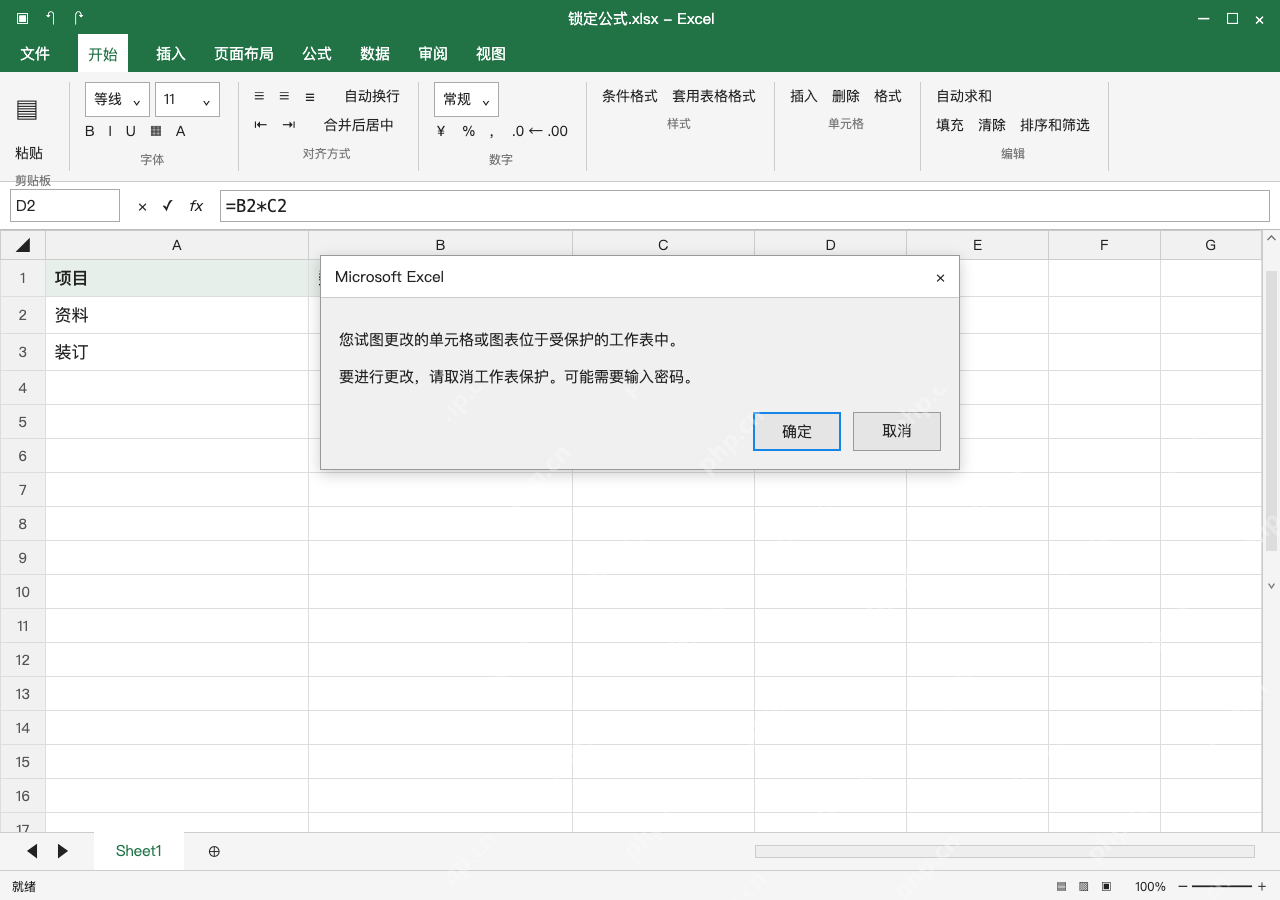Click the 自动求和 button
Viewport: 1280px width, 900px height.
(x=964, y=96)
